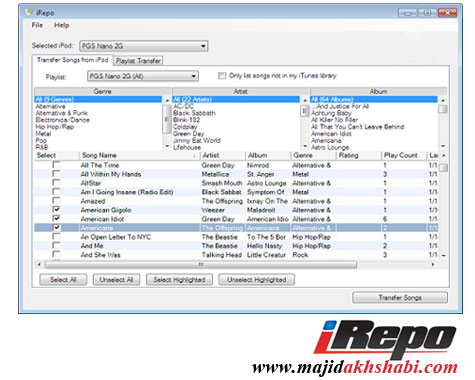Select All Killer No Filler album

coord(334,120)
